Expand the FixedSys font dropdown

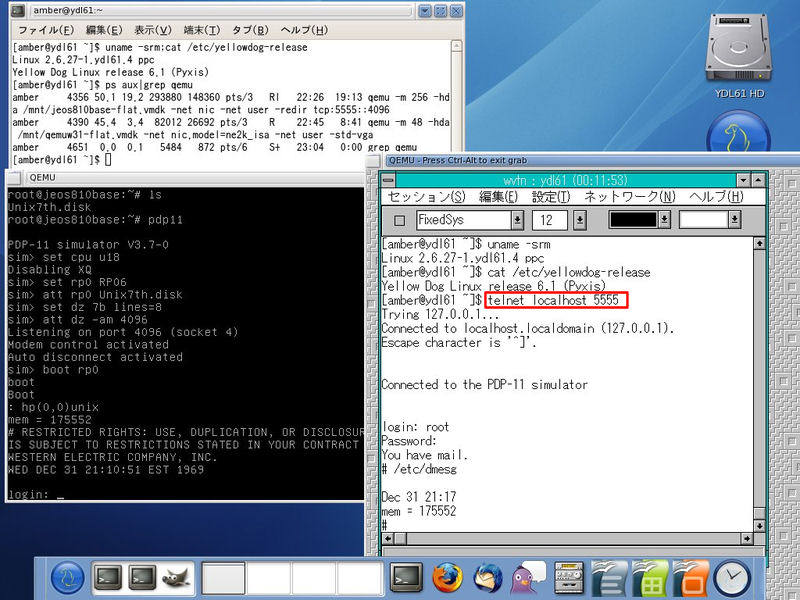click(517, 220)
